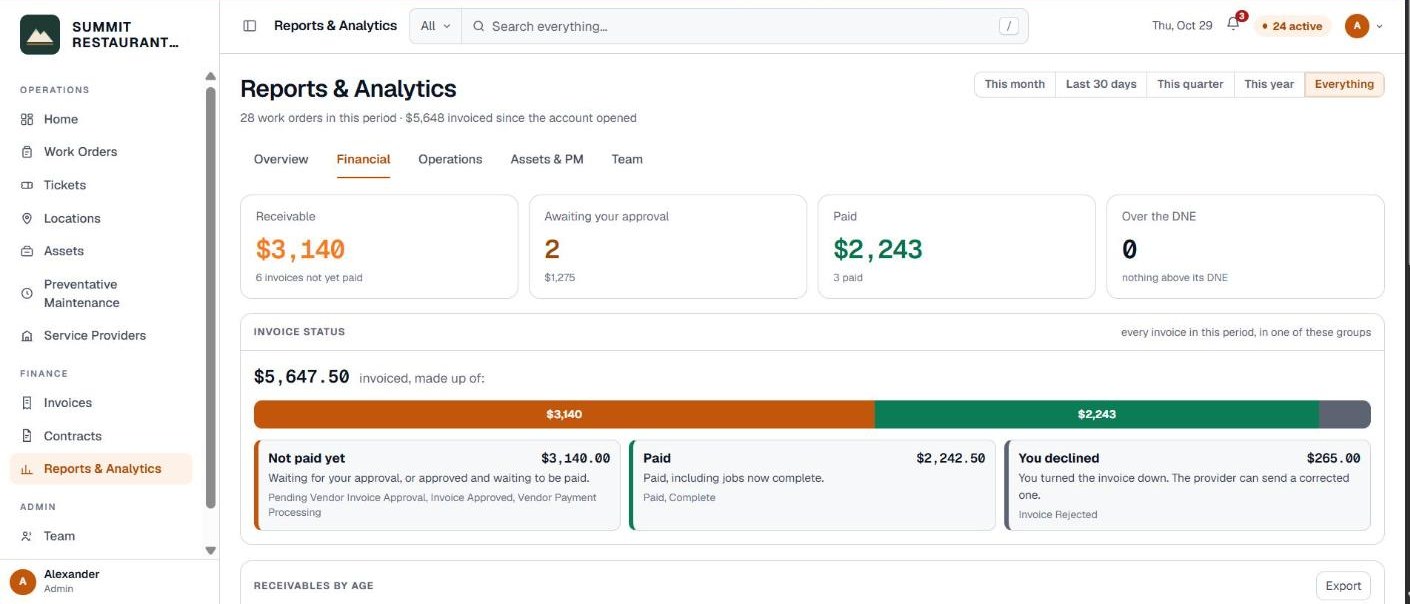1410x604 pixels.
Task: Toggle the sidebar collapse icon
Action: [250, 26]
